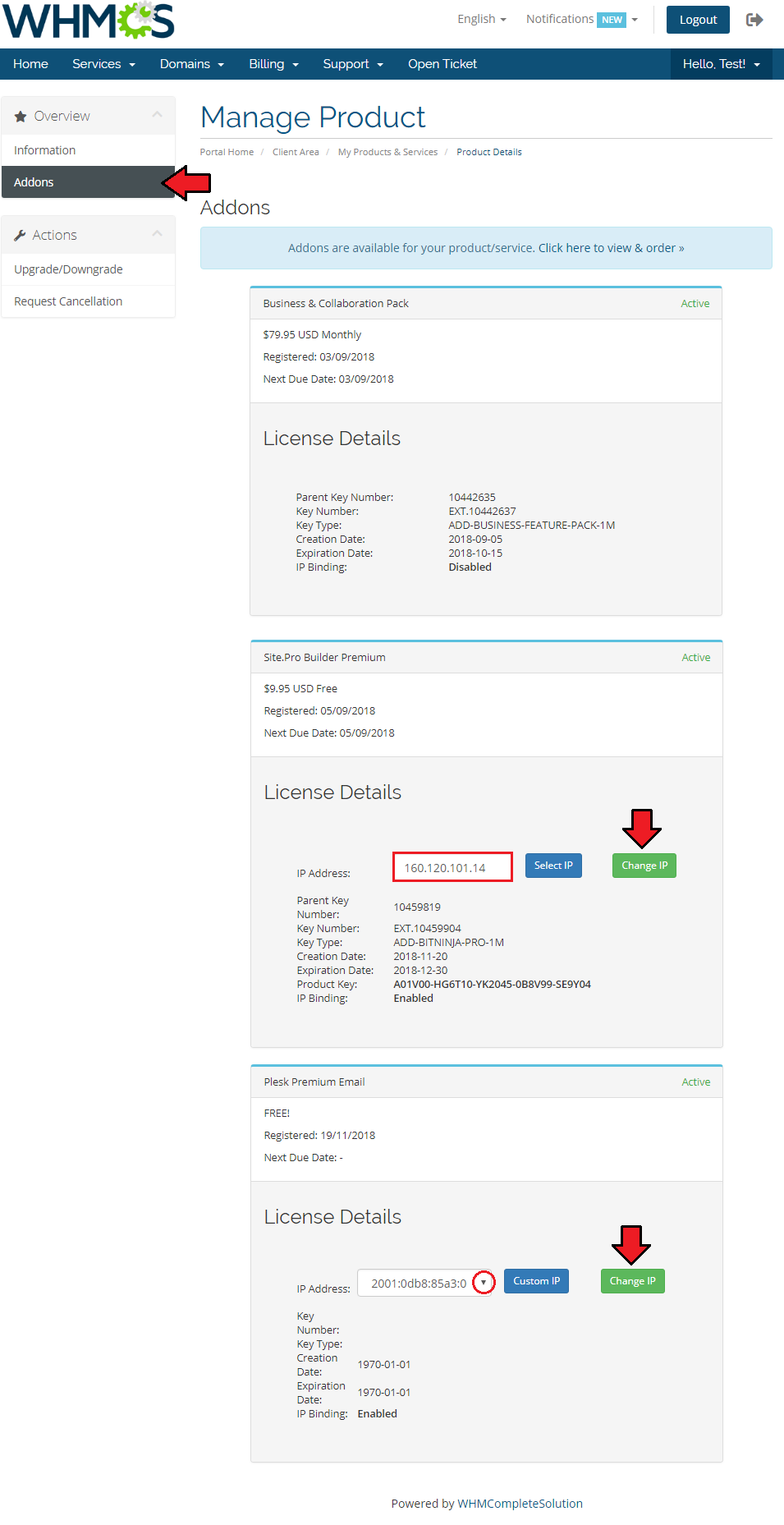Click the WHMCS logo

(x=89, y=21)
